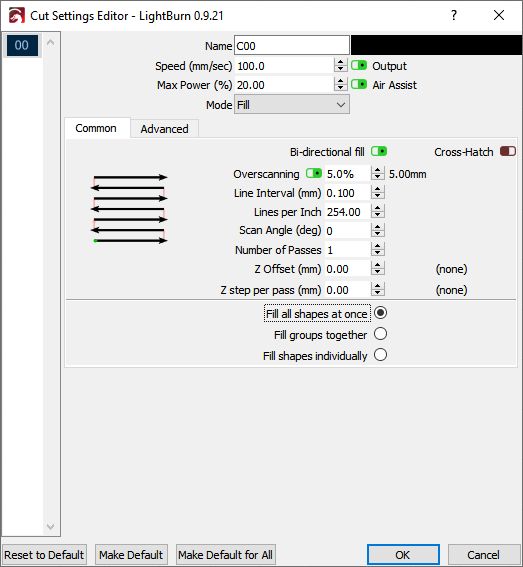Increase Line Interval with the up arrow
Screen dimensions: 523x567
click(x=378, y=189)
